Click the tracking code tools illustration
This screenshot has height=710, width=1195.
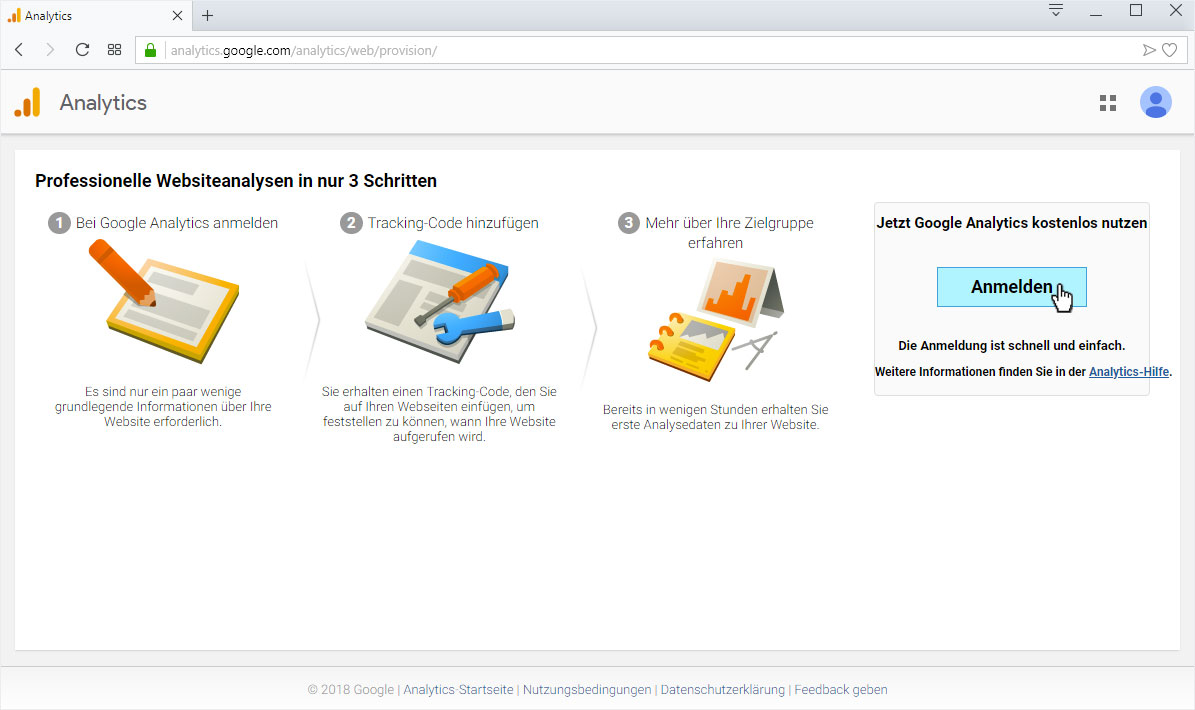440,302
